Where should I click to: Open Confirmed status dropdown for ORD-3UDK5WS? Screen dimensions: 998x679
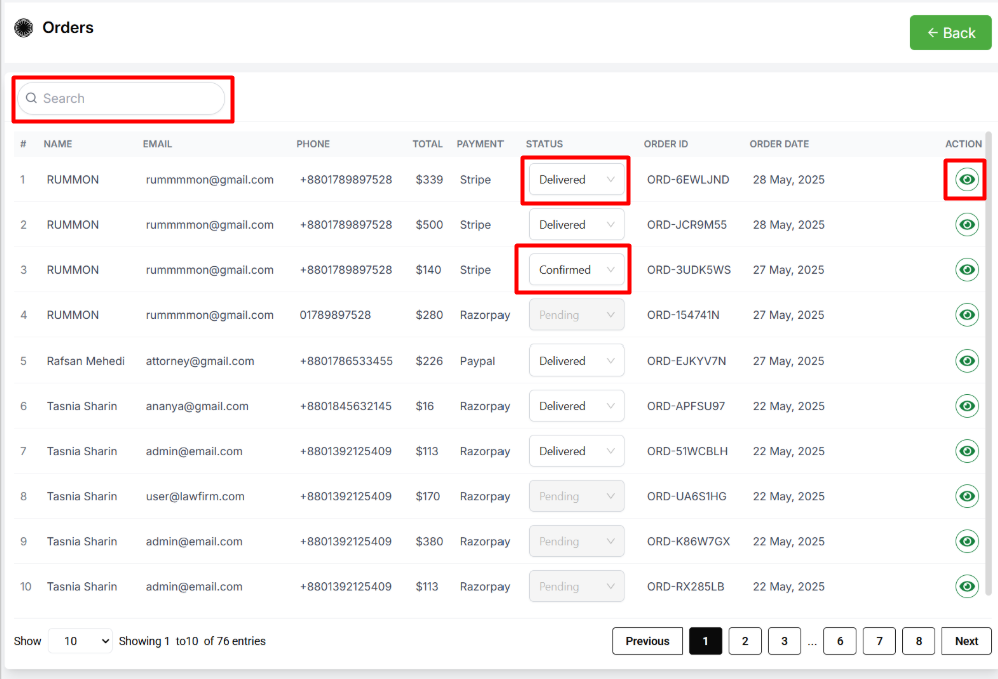pyautogui.click(x=577, y=270)
